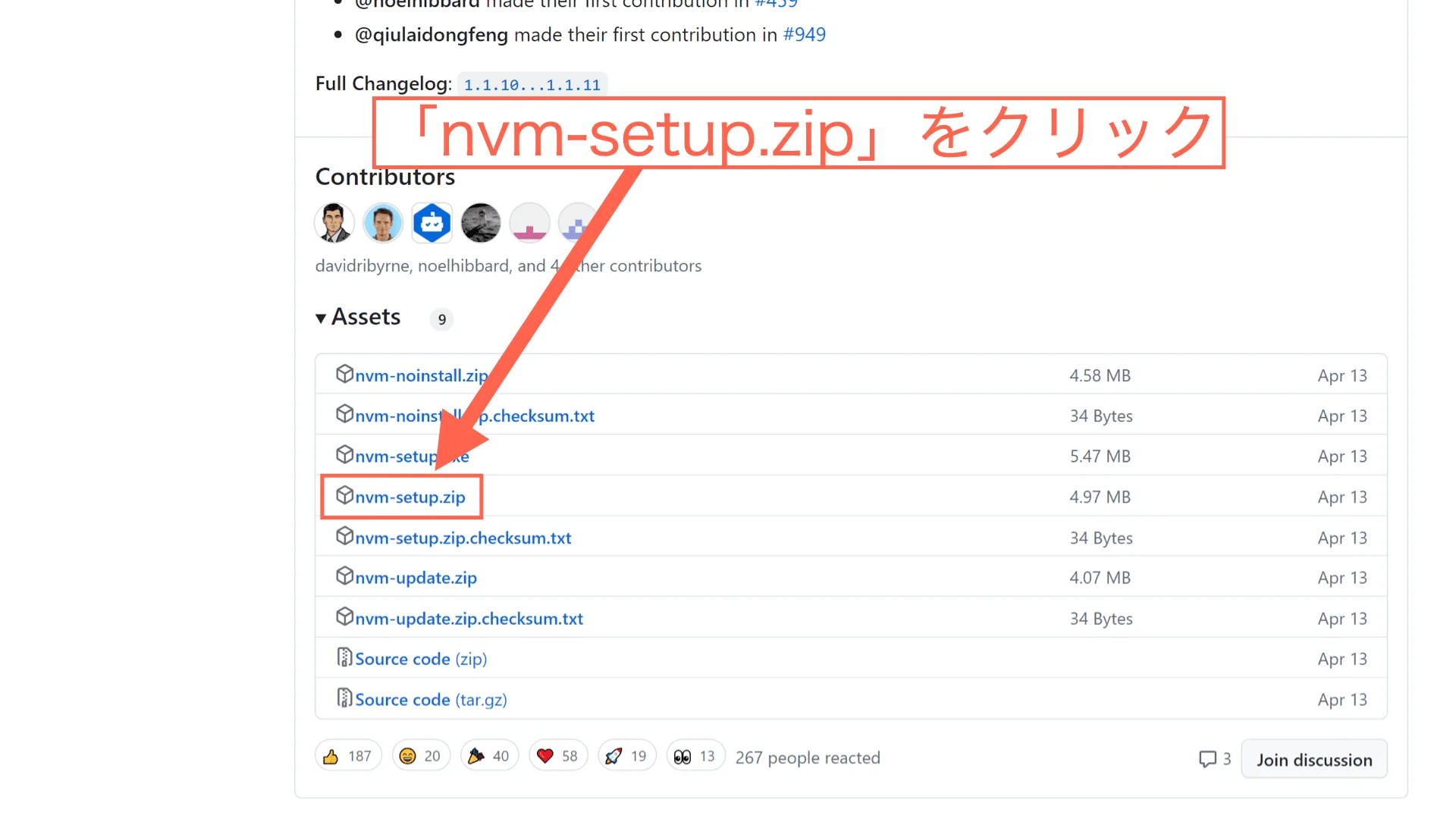The height and width of the screenshot is (819, 1456).
Task: Click the eyes reaction icon
Action: (x=685, y=755)
